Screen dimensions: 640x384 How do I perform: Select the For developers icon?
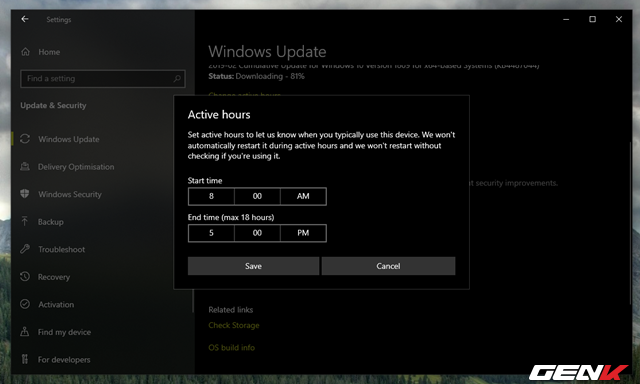click(x=25, y=359)
